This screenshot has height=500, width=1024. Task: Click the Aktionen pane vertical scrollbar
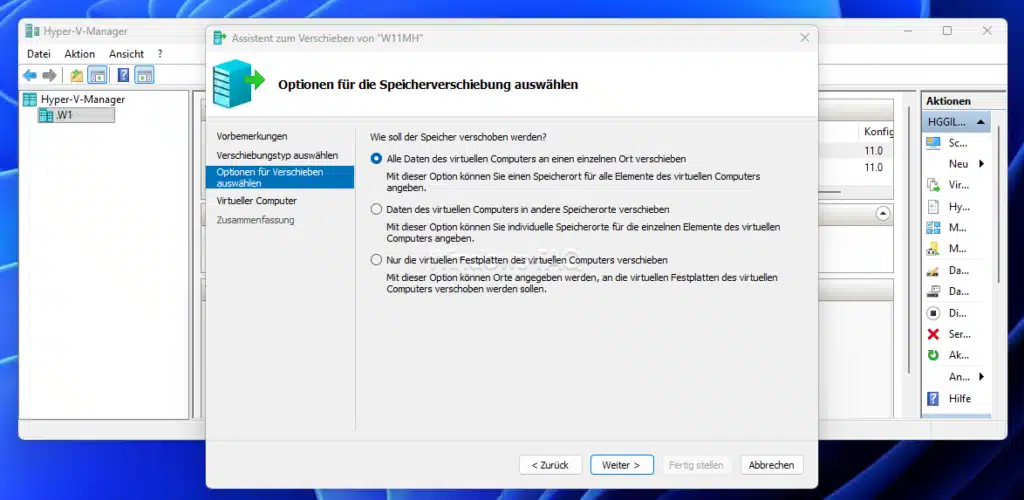998,206
